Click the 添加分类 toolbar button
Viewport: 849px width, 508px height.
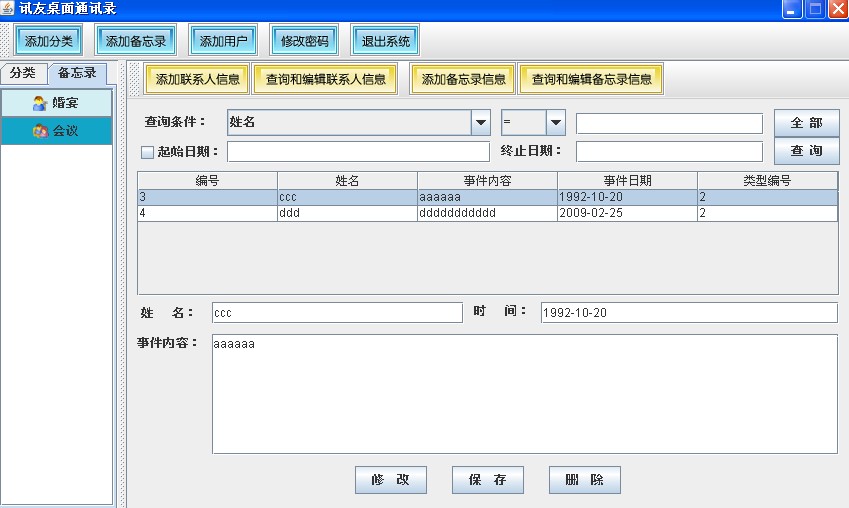tap(48, 41)
